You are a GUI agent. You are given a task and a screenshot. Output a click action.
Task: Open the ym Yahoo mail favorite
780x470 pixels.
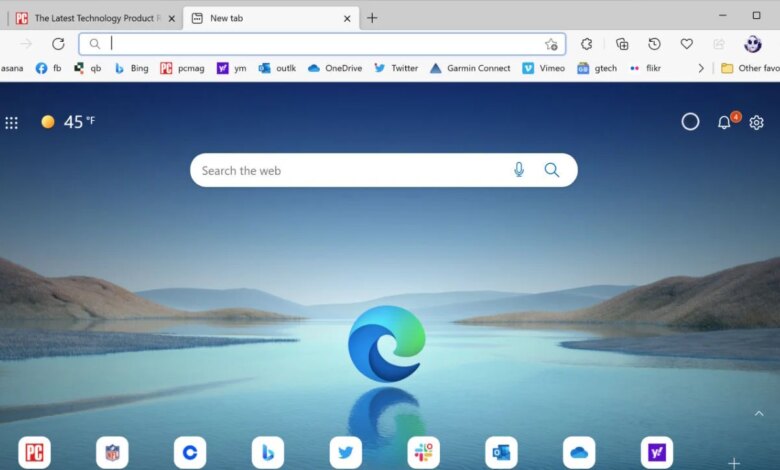pos(231,69)
